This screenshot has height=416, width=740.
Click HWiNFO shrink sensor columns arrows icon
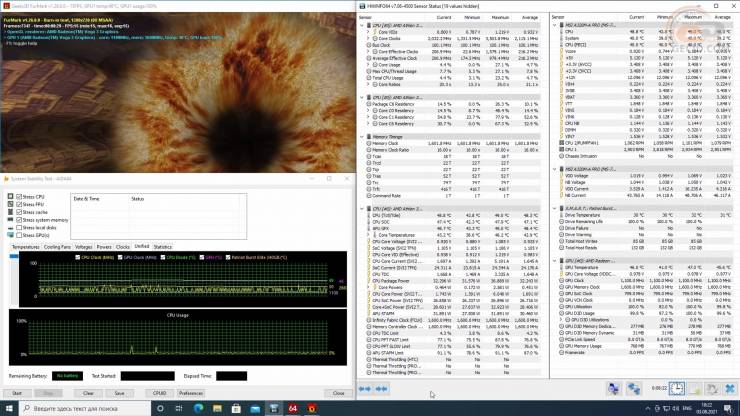(381, 389)
